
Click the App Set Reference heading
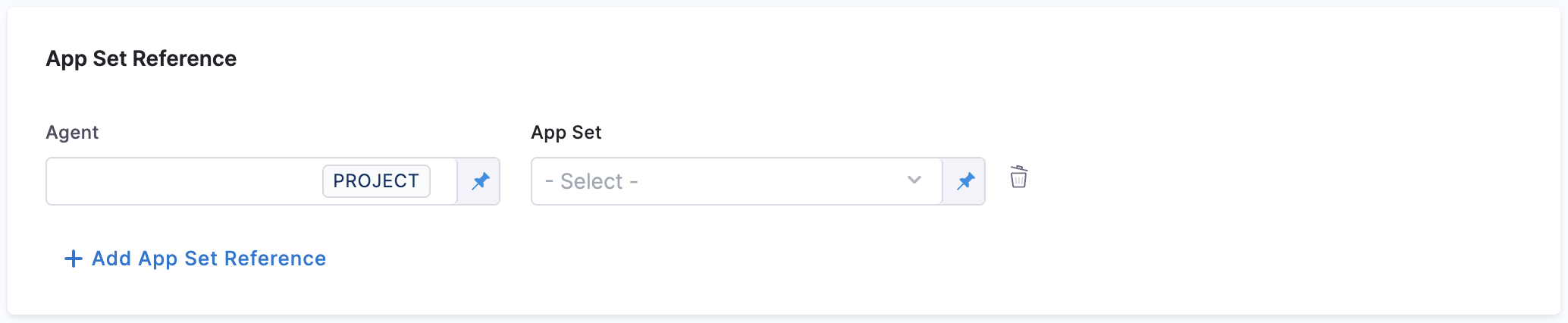click(x=141, y=58)
